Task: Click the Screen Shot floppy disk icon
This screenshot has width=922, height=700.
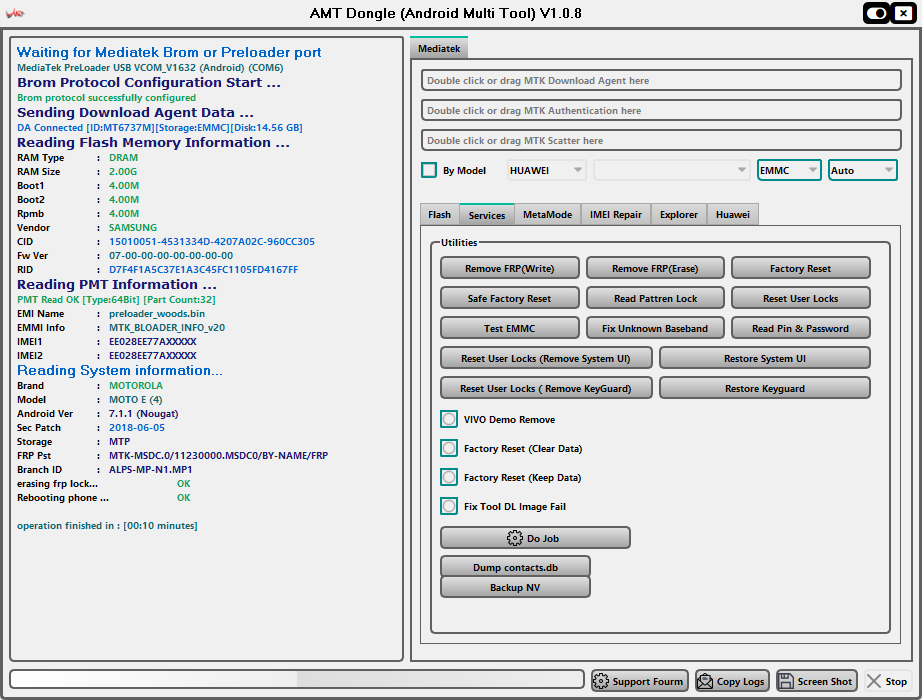Action: 786,681
